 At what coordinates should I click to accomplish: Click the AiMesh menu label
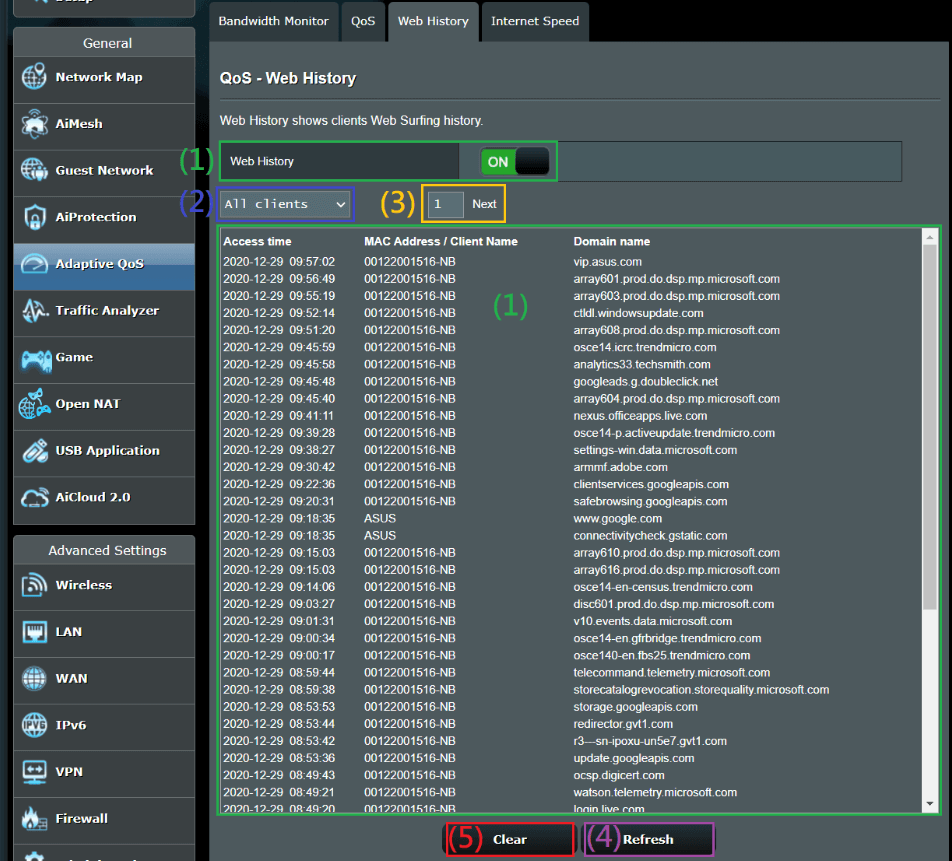point(79,124)
